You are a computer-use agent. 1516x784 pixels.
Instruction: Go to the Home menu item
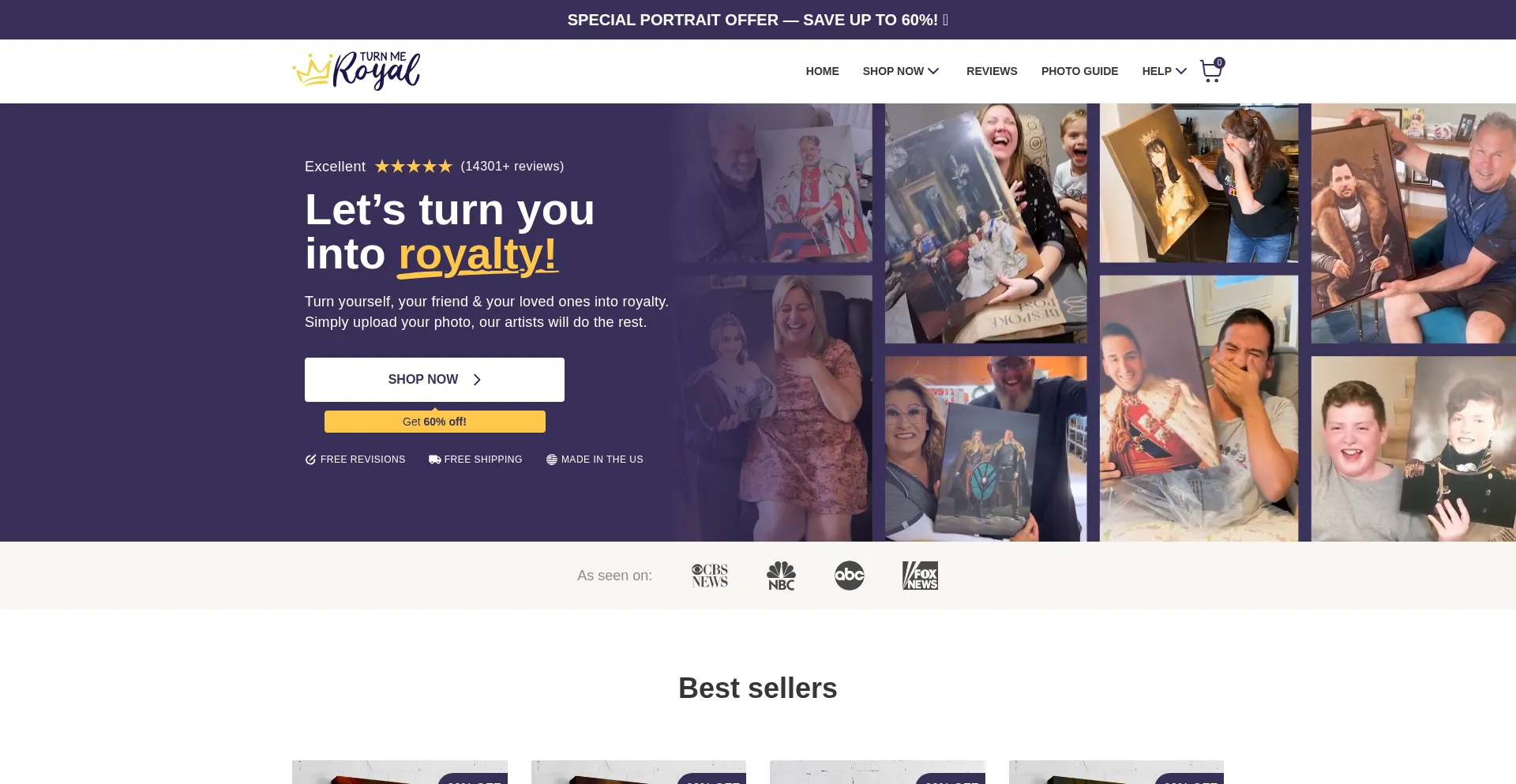822,71
